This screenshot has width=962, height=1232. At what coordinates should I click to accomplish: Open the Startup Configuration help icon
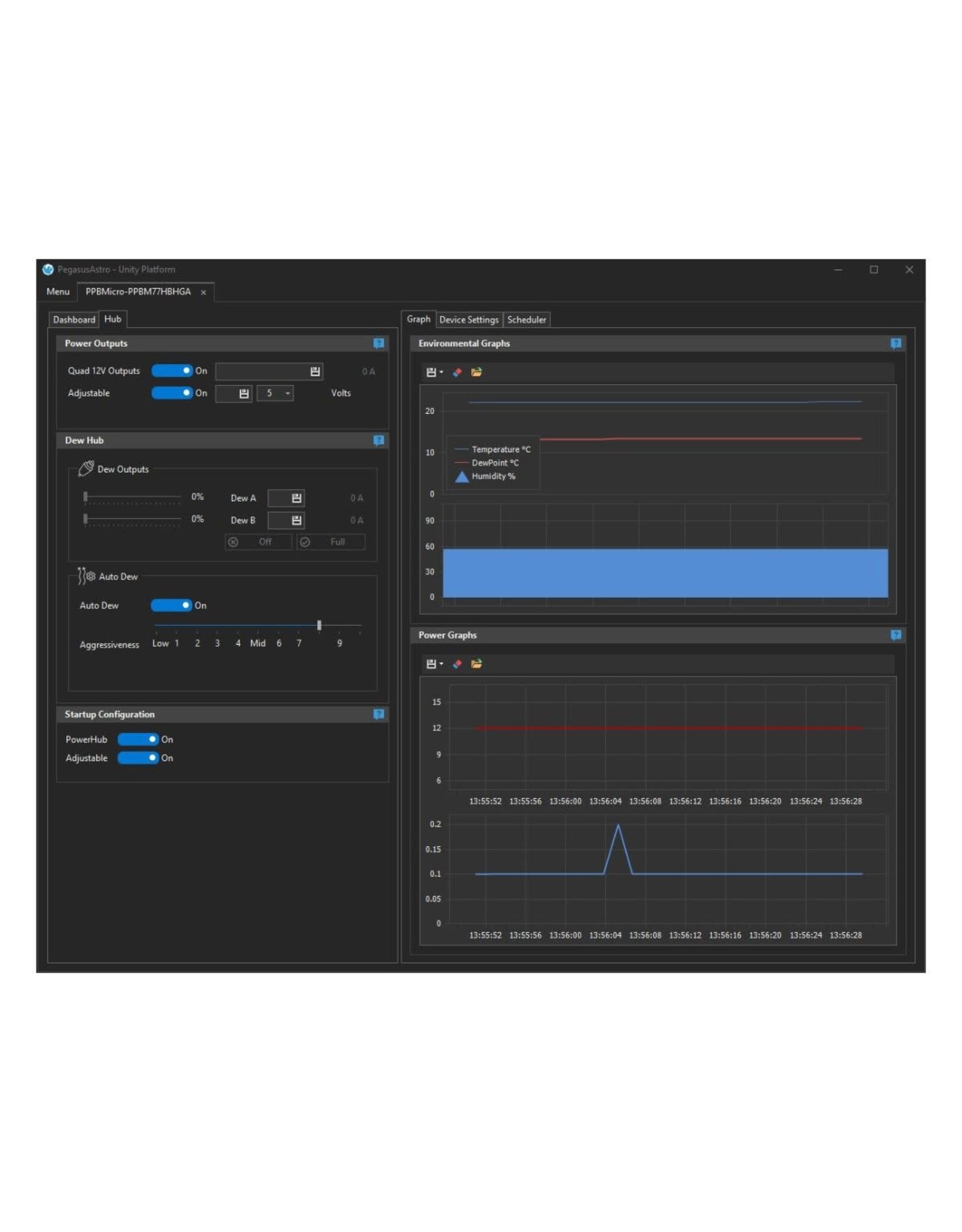(378, 713)
